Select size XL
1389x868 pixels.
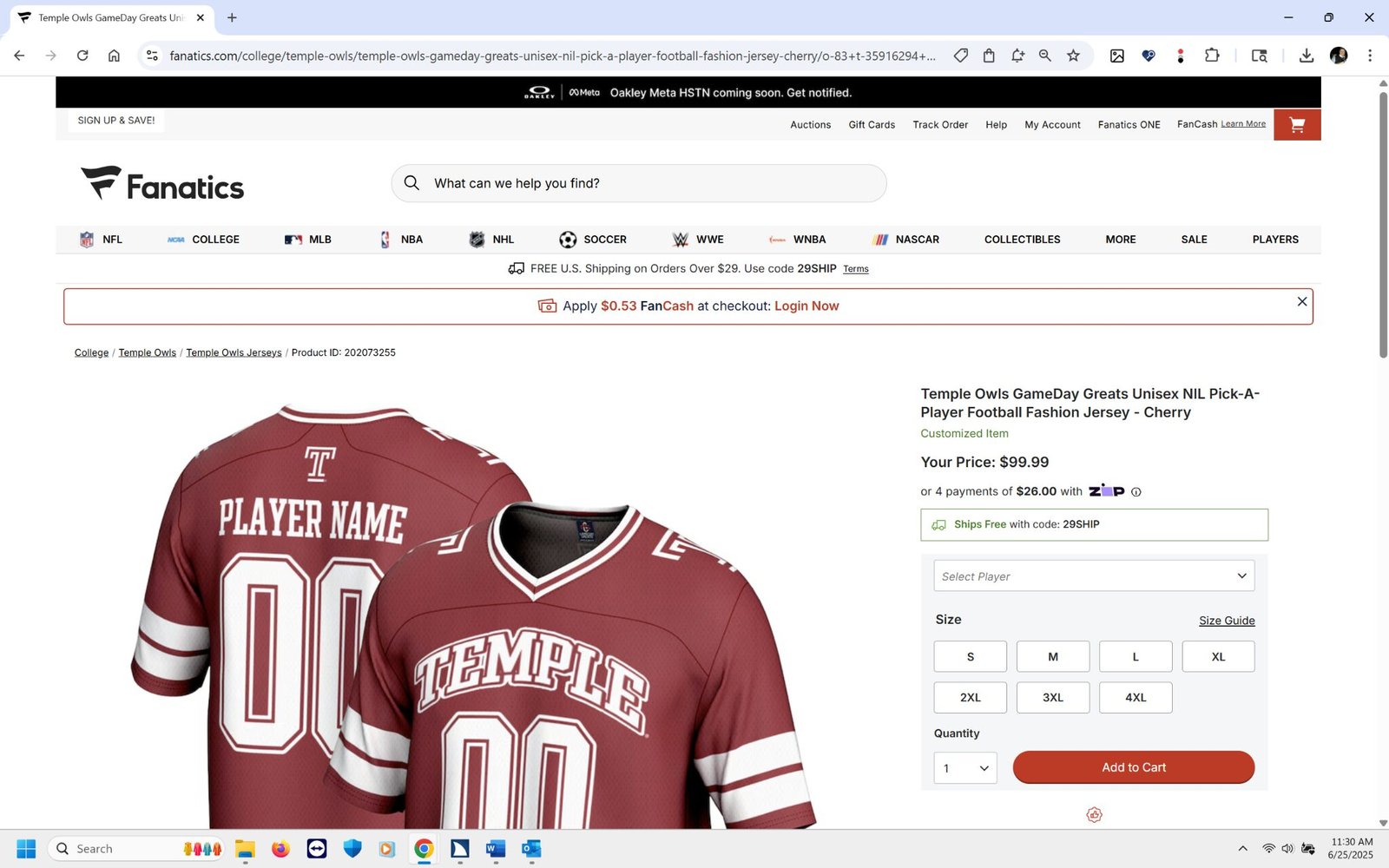[x=1218, y=657]
